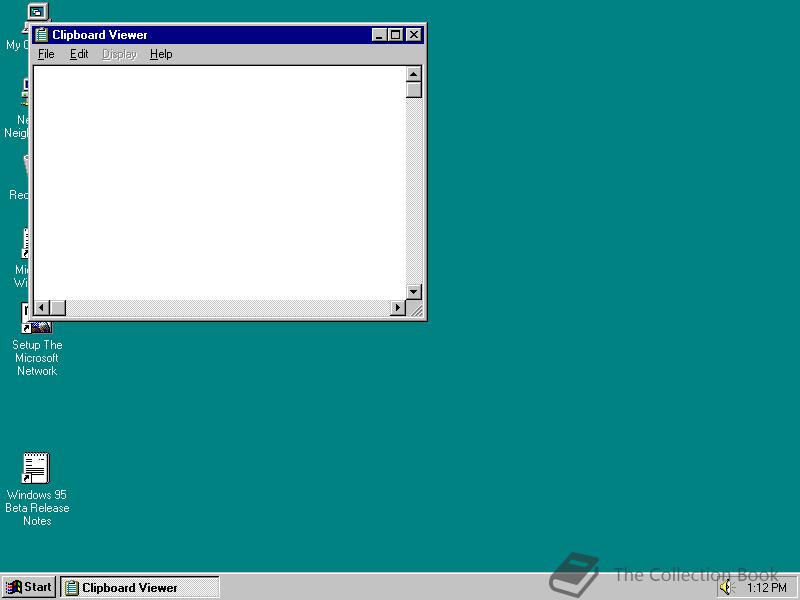Click inside the empty clipboard content area
This screenshot has height=600, width=800.
coord(219,183)
